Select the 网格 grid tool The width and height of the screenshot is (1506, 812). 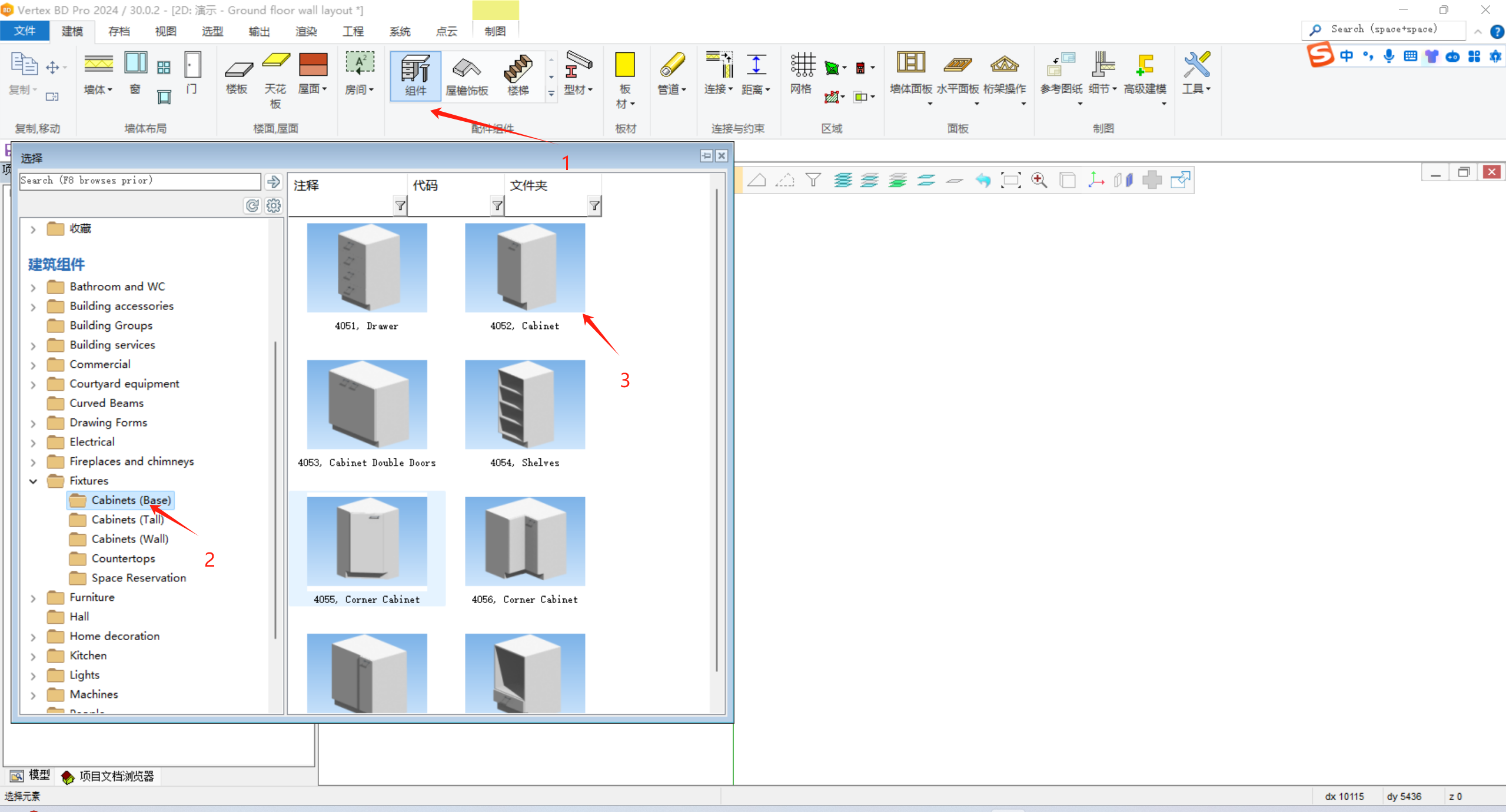[x=801, y=73]
